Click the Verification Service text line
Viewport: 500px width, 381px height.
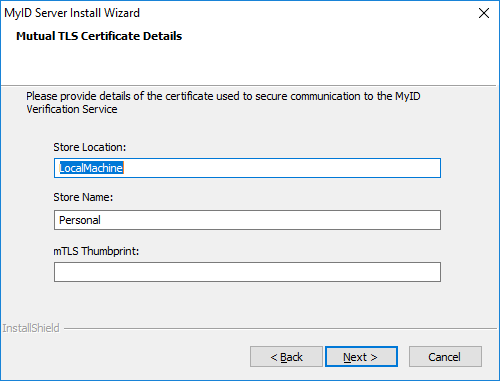click(72, 109)
